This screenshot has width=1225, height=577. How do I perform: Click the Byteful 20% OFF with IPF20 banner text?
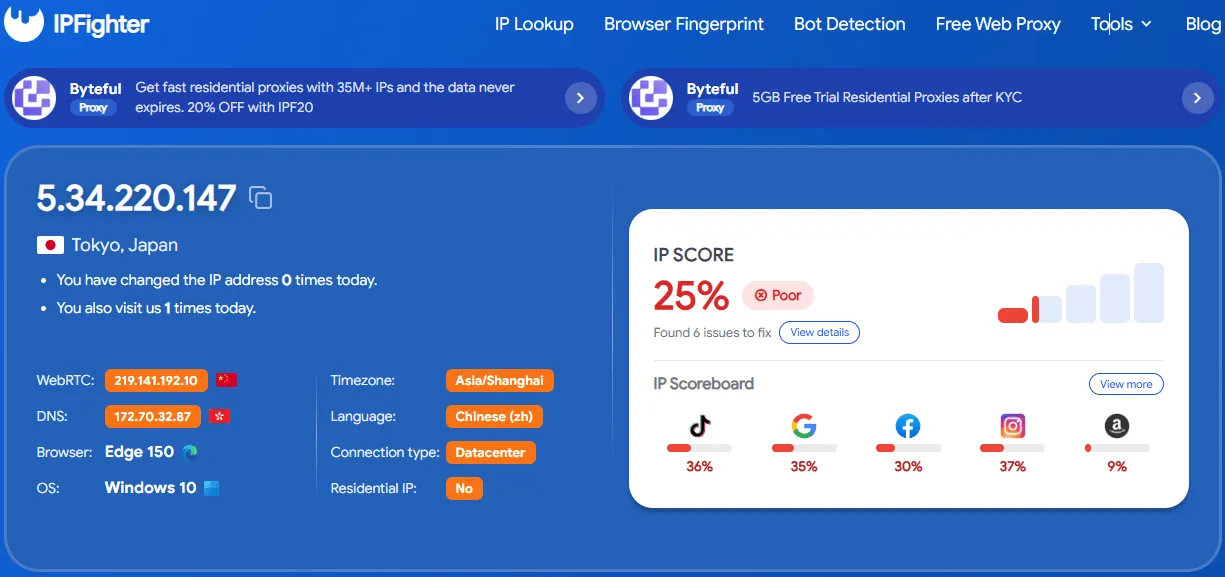coord(325,97)
